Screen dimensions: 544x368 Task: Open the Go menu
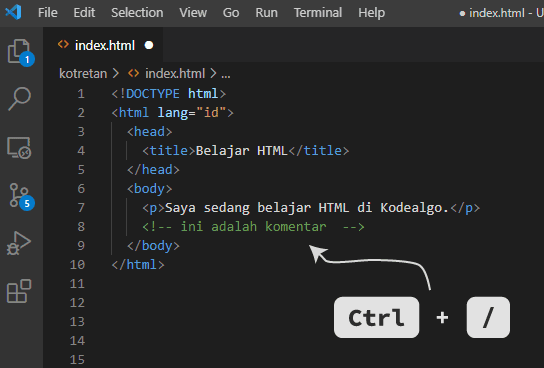231,13
